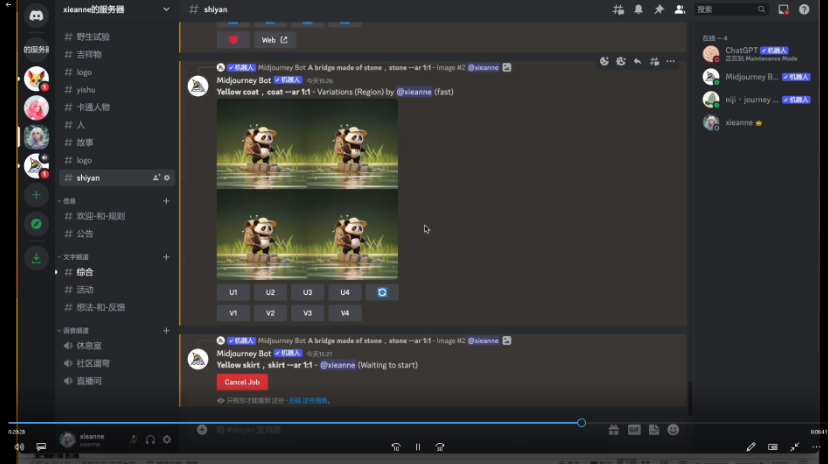Reply to the hovered Midjourney message
The height and width of the screenshot is (464, 828).
pyautogui.click(x=637, y=61)
